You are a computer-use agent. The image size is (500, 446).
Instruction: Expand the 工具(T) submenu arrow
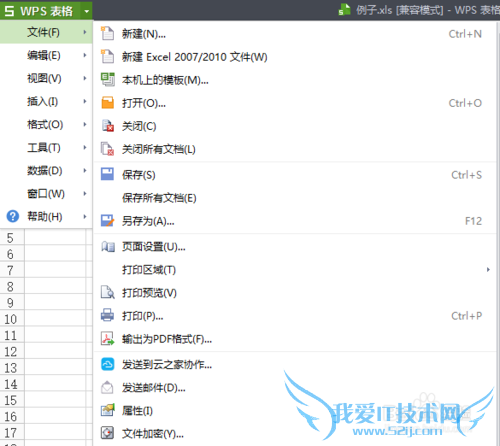[85, 147]
